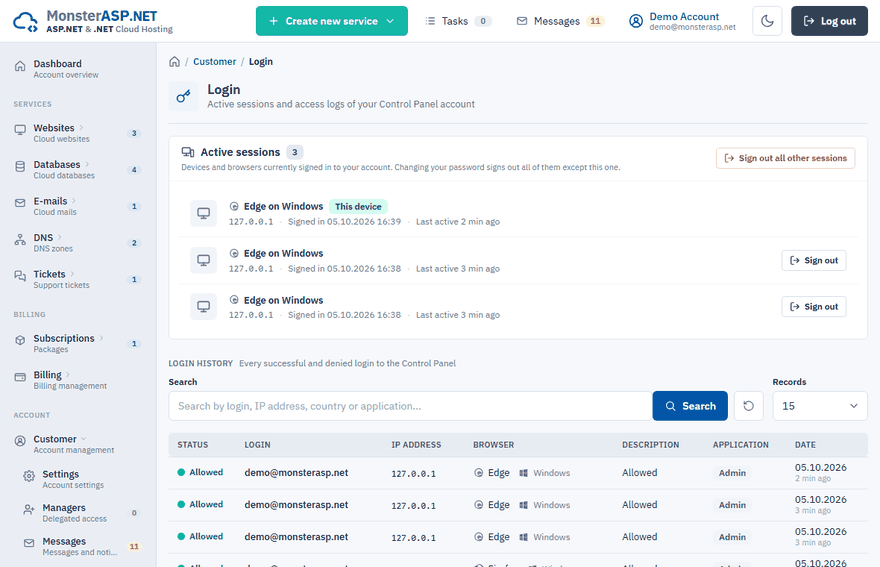This screenshot has height=567, width=880.
Task: Focus the login history search field
Action: pos(410,406)
